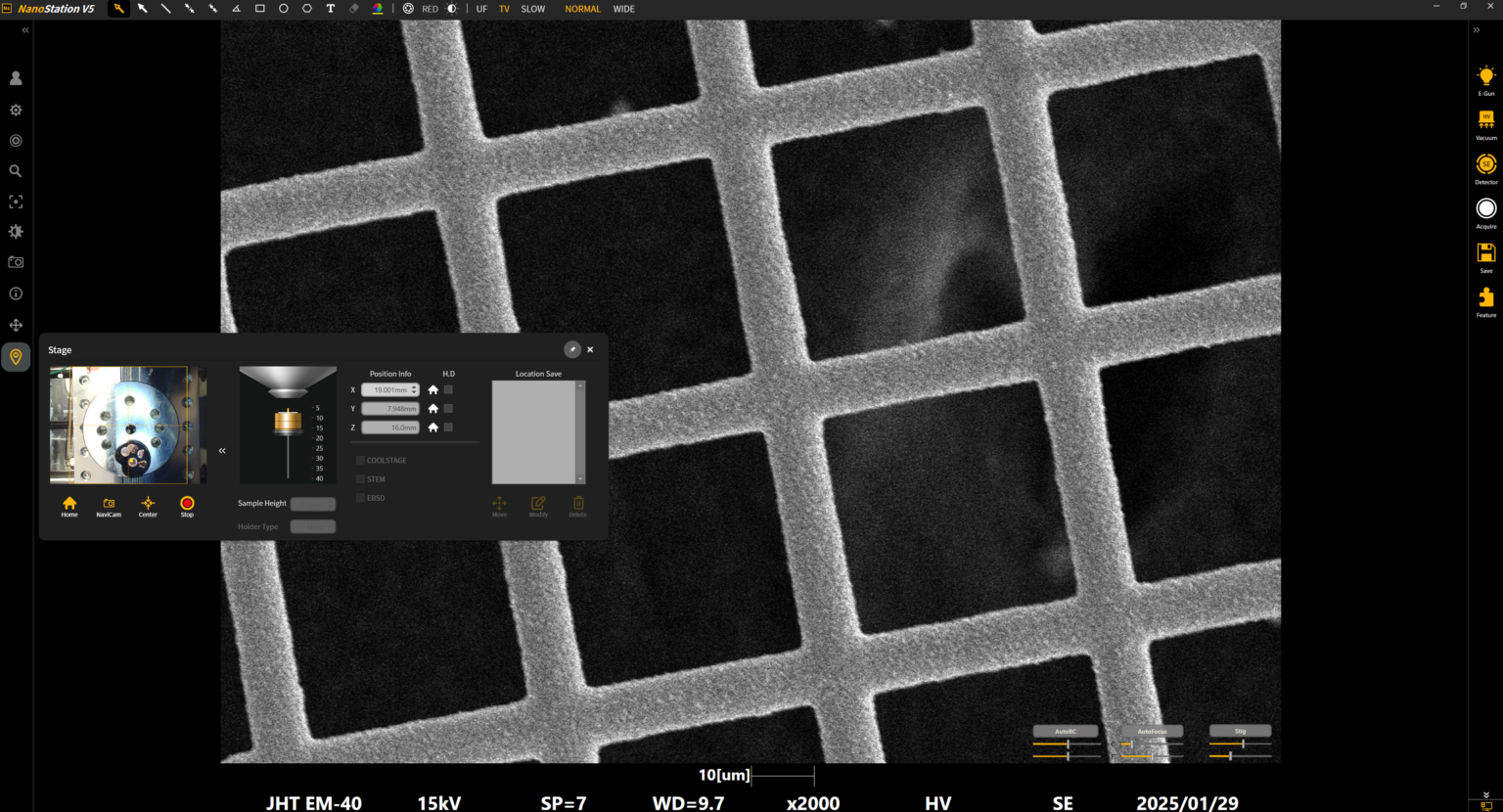Image resolution: width=1503 pixels, height=812 pixels.
Task: Select the straight line drawing tool
Action: [165, 9]
